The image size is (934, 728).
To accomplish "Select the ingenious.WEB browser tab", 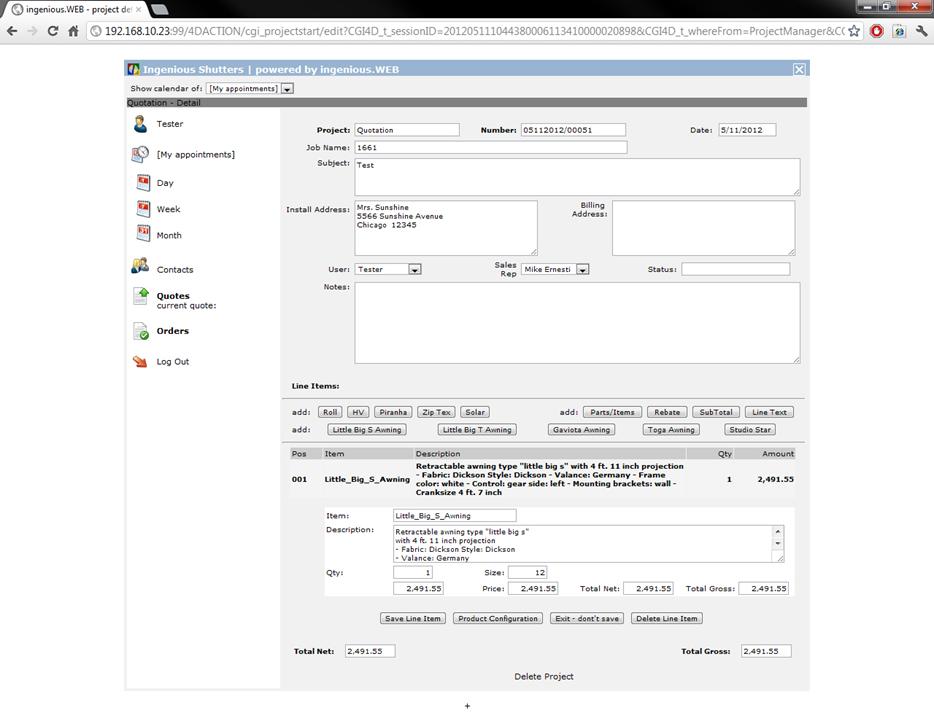I will coord(70,9).
